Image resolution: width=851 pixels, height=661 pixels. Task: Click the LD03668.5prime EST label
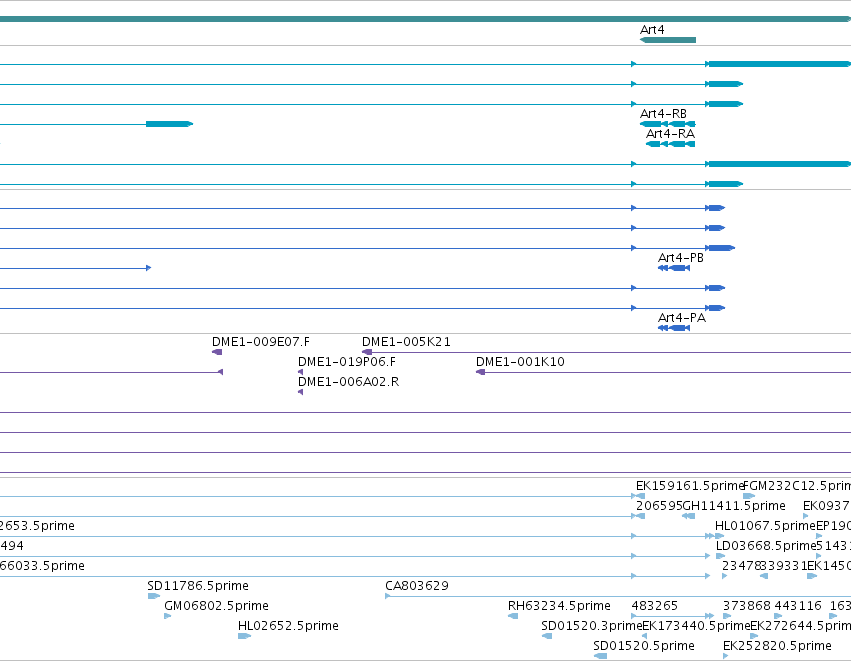coord(766,546)
